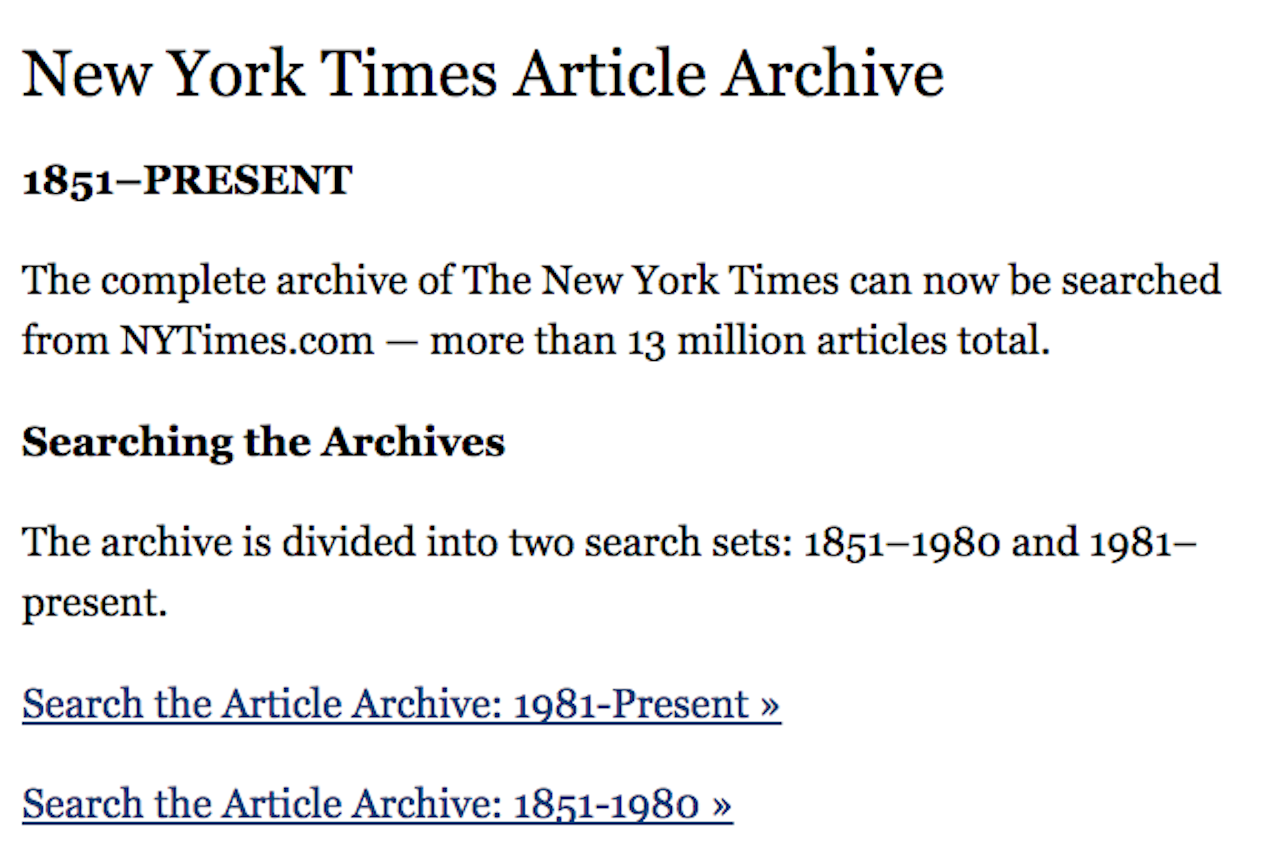The width and height of the screenshot is (1280, 867).
Task: Click the word NYTimes.com in the paragraph
Action: coord(247,341)
